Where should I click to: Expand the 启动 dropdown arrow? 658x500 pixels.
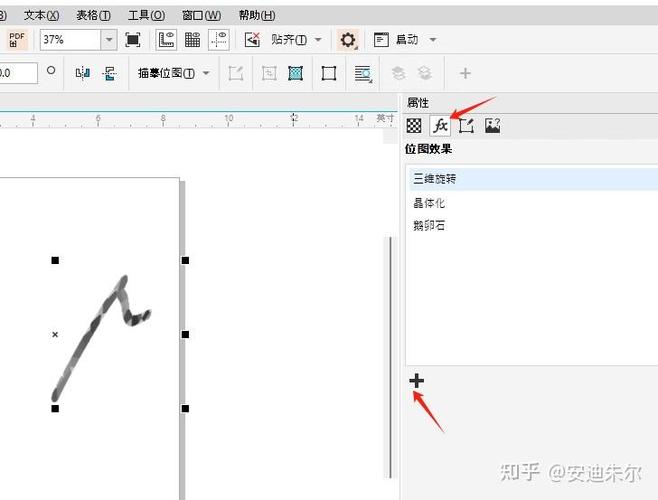point(433,40)
